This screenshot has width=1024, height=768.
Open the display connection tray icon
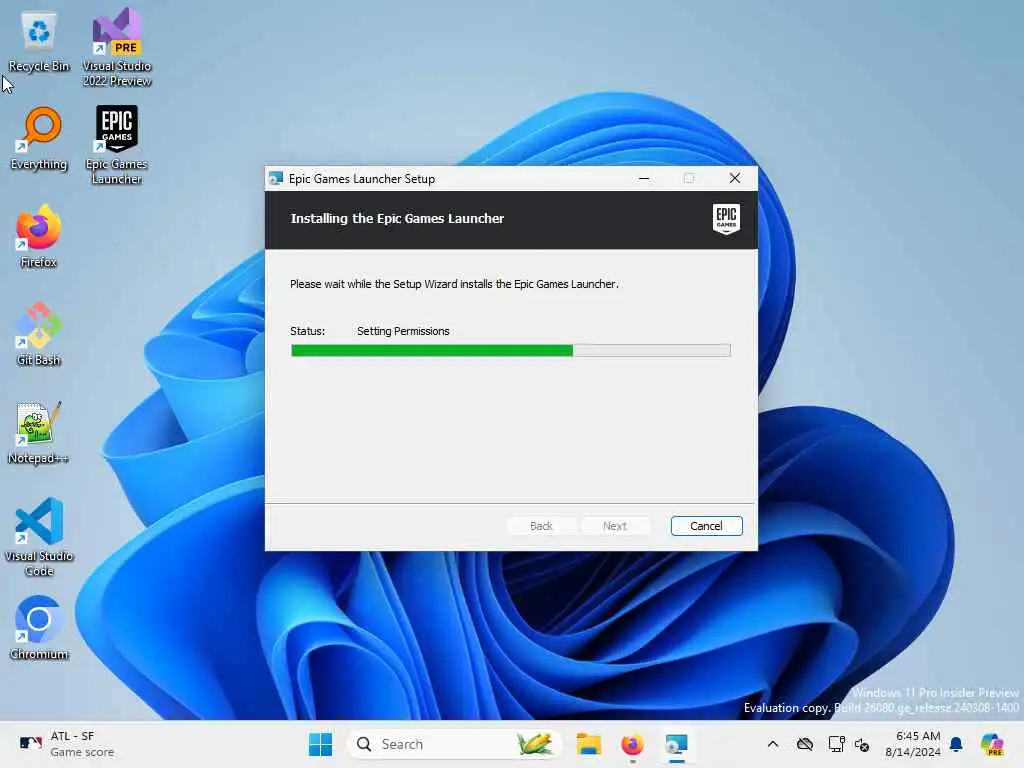(x=836, y=744)
